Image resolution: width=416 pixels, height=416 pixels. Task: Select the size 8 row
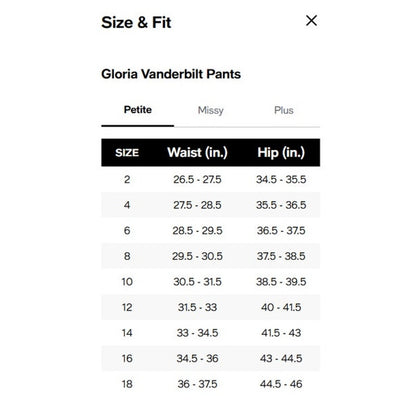[x=211, y=256]
